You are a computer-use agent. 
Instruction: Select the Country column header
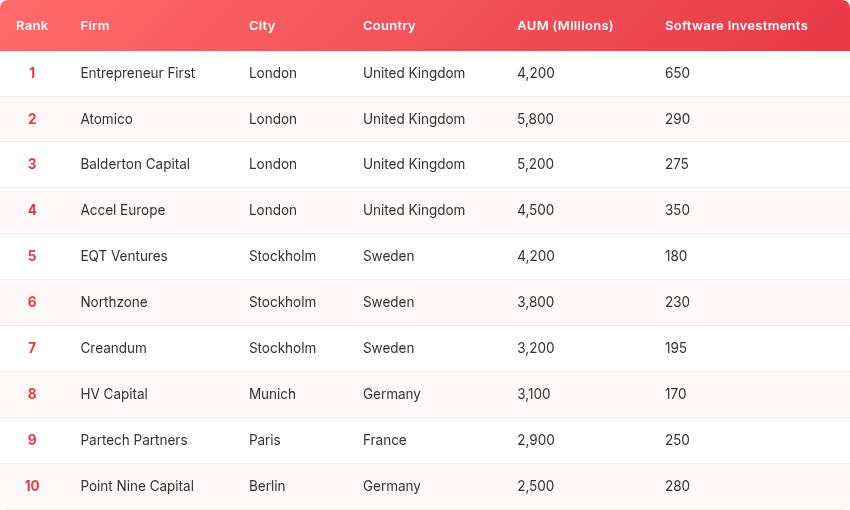(x=389, y=26)
